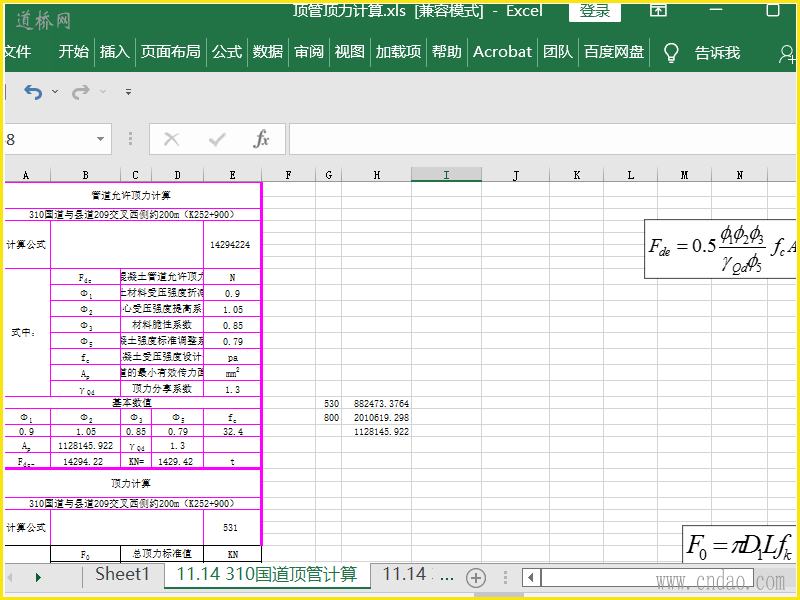Click the share person icon
Screen dimensions: 800x600
pyautogui.click(x=786, y=53)
